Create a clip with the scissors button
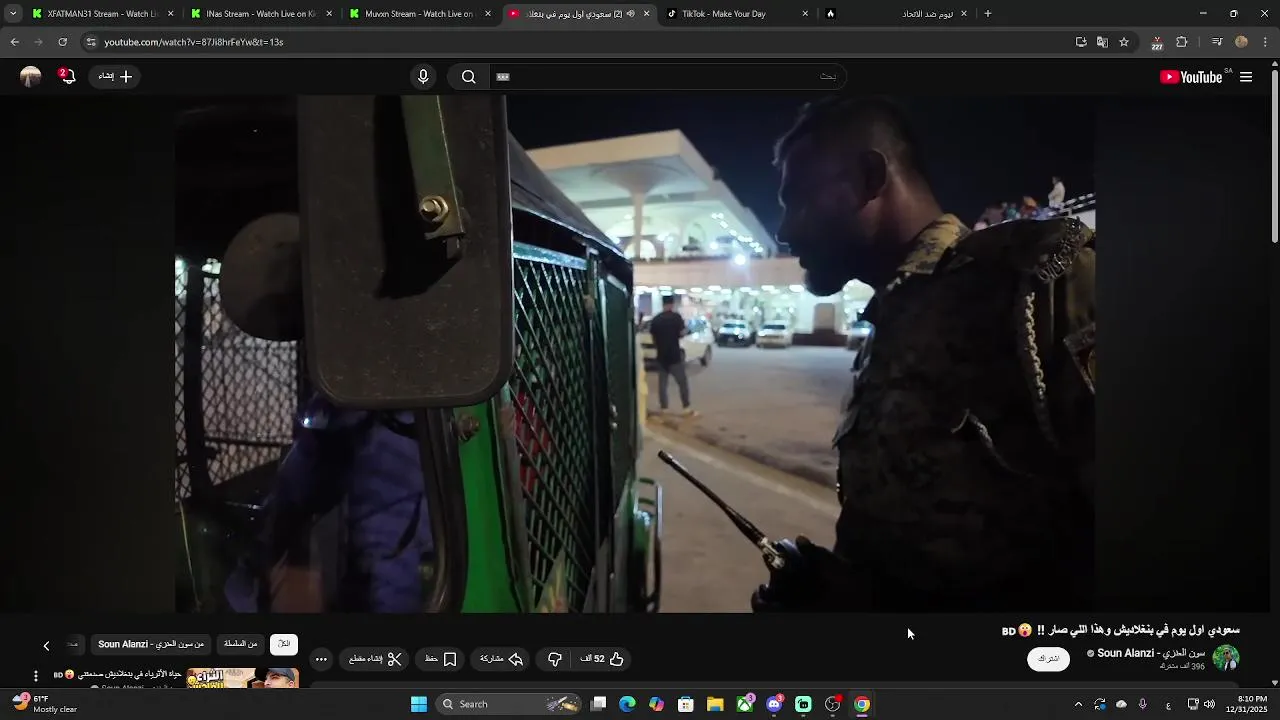 pyautogui.click(x=375, y=659)
